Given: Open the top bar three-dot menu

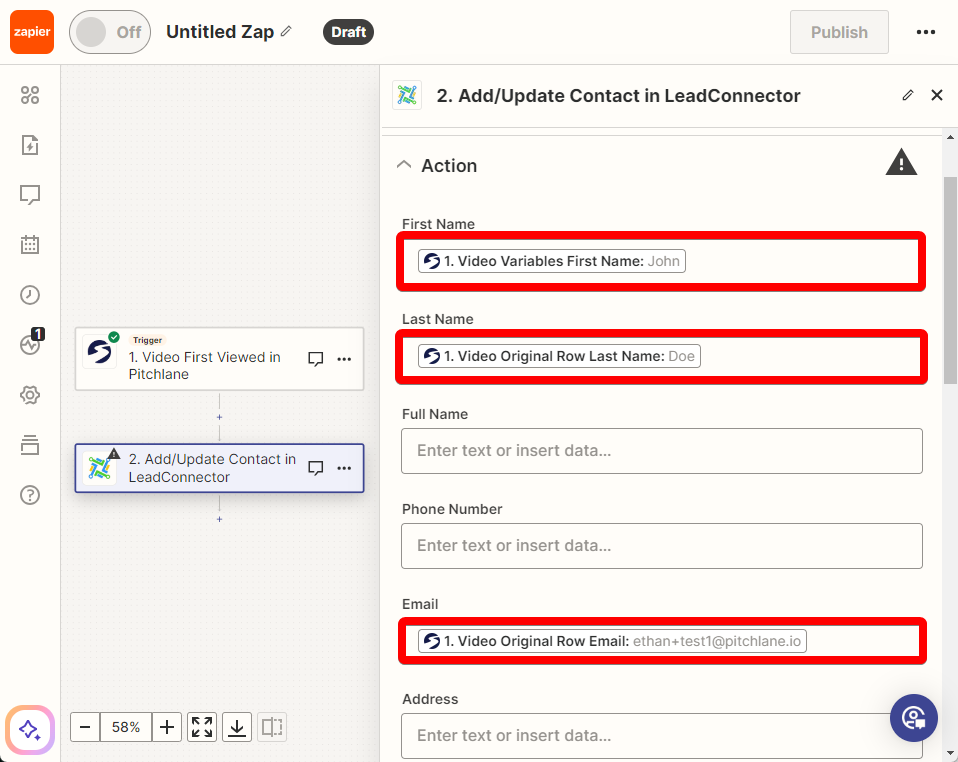Looking at the screenshot, I should 926,32.
